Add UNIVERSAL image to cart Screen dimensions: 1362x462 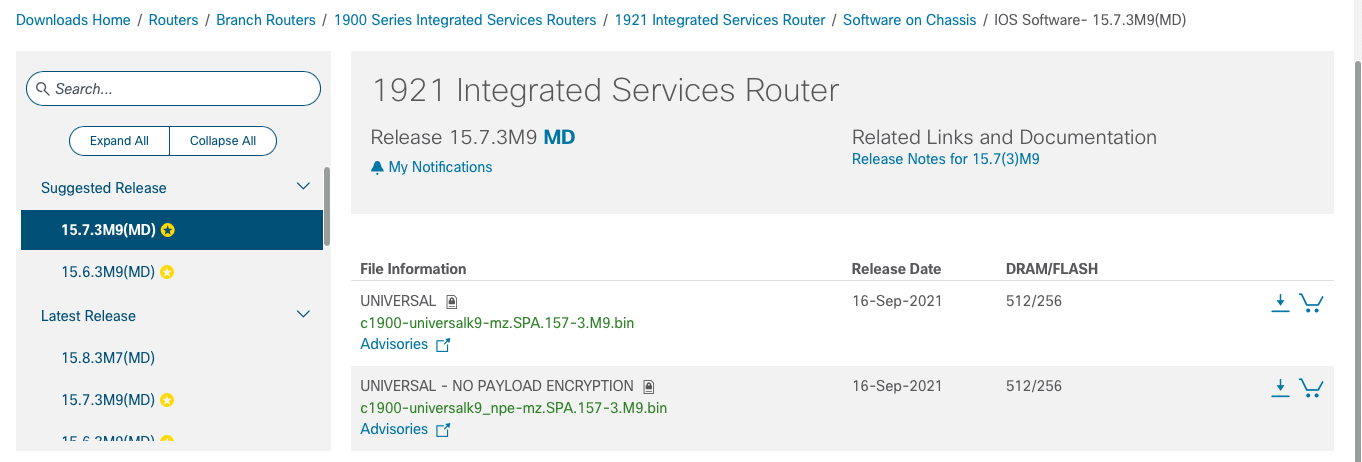(1311, 303)
